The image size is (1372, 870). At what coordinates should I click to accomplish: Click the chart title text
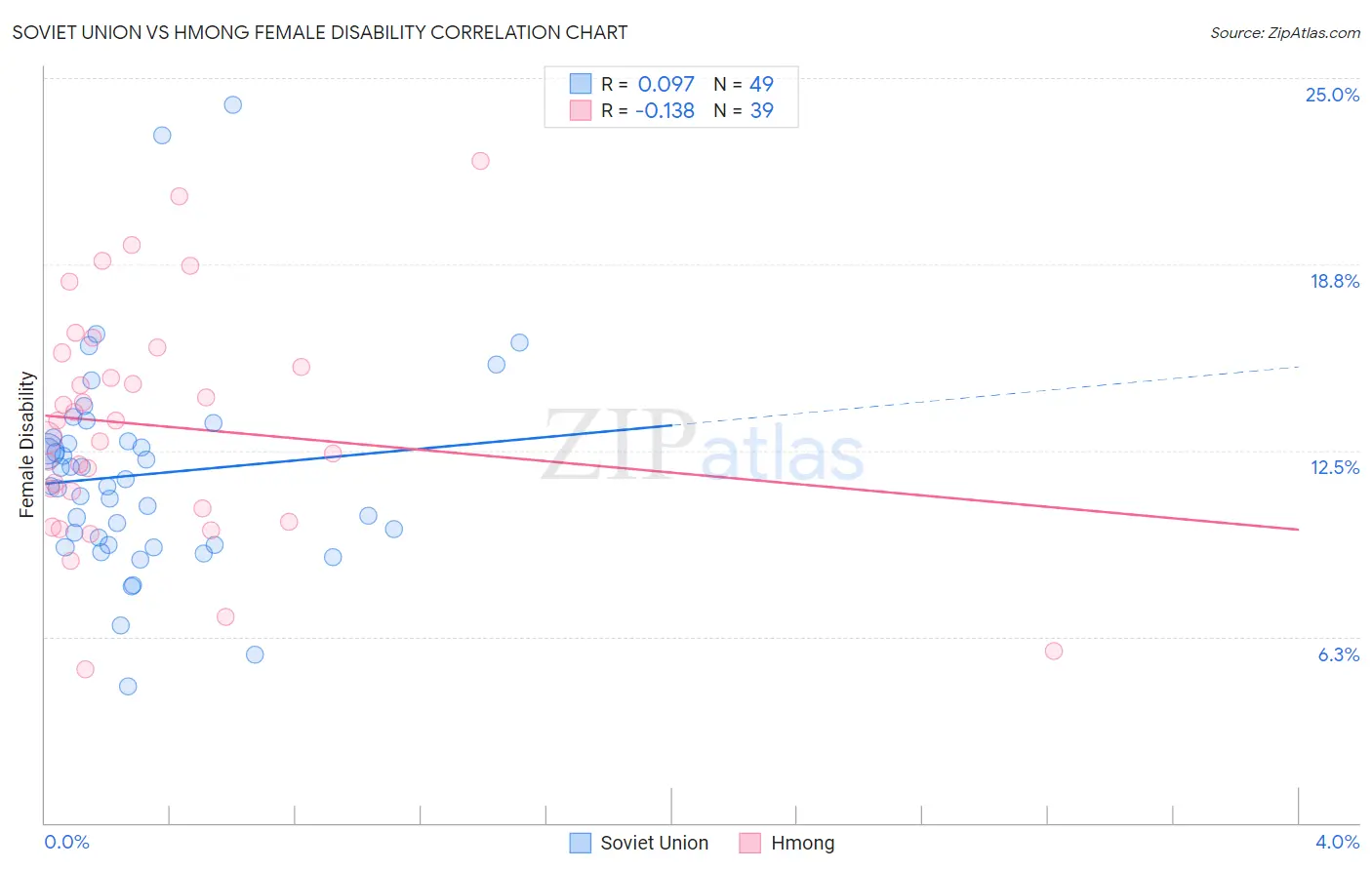pyautogui.click(x=320, y=32)
